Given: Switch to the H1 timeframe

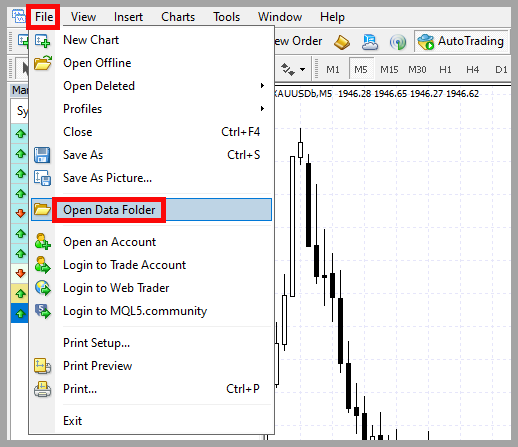Looking at the screenshot, I should (x=445, y=69).
